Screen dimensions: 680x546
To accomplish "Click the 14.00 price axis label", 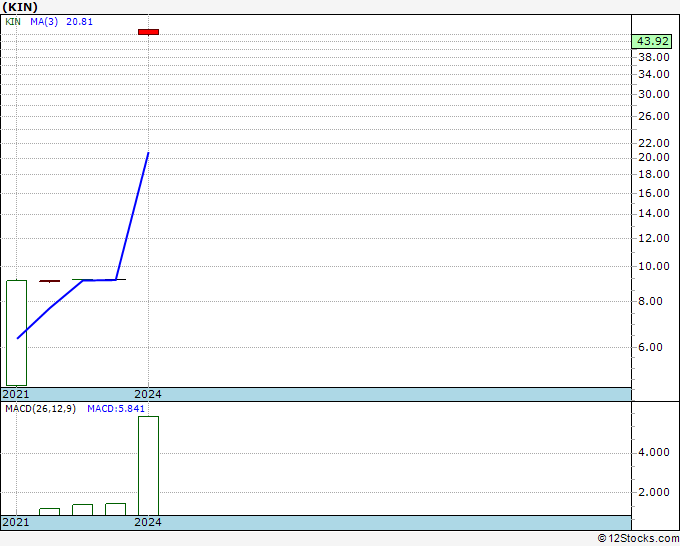I will click(x=654, y=213).
